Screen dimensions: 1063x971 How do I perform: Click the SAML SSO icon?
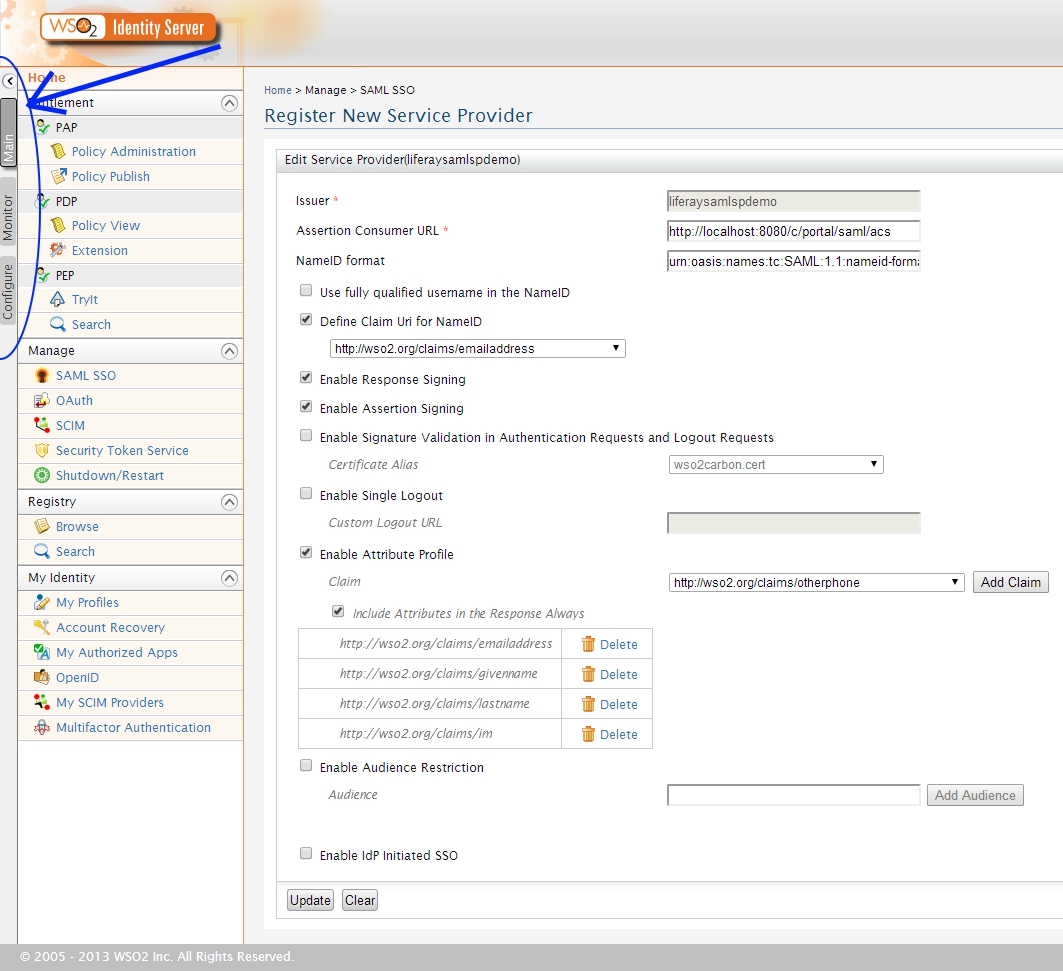pyautogui.click(x=42, y=375)
